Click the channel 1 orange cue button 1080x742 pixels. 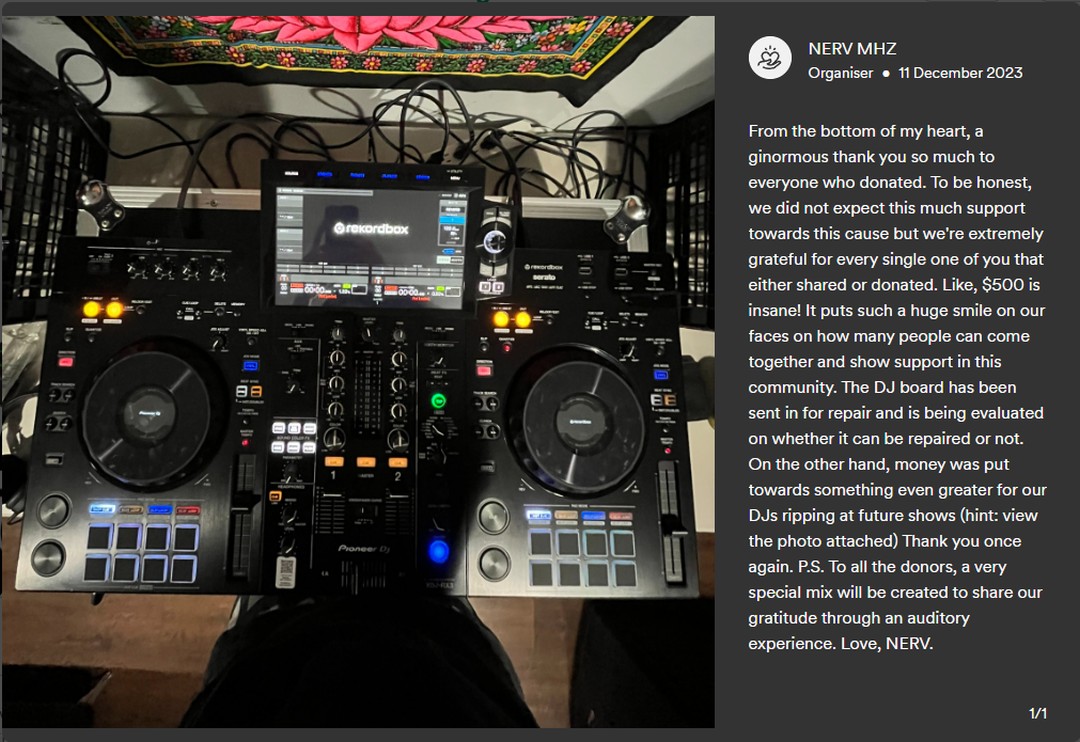pos(334,462)
